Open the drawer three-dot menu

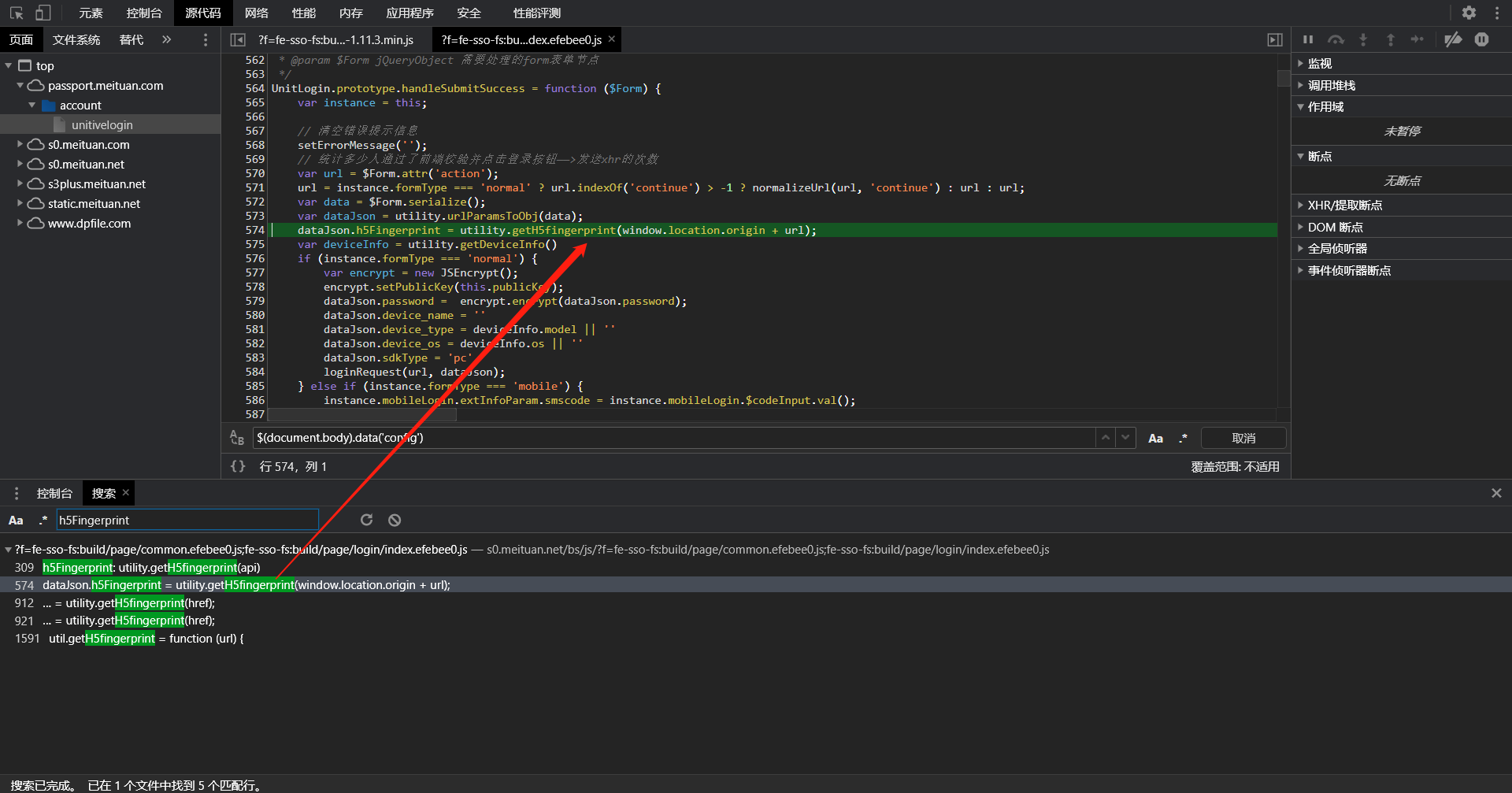pyautogui.click(x=16, y=493)
